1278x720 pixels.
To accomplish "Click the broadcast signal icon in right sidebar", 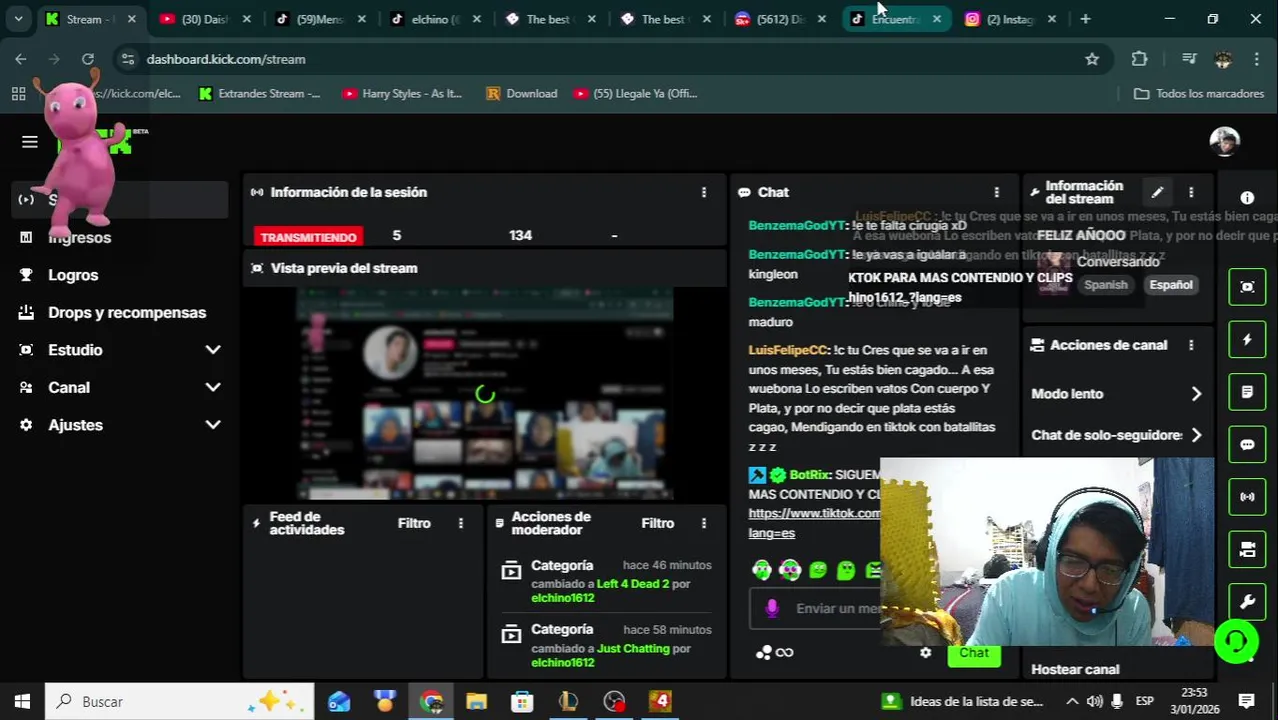I will coord(1247,496).
